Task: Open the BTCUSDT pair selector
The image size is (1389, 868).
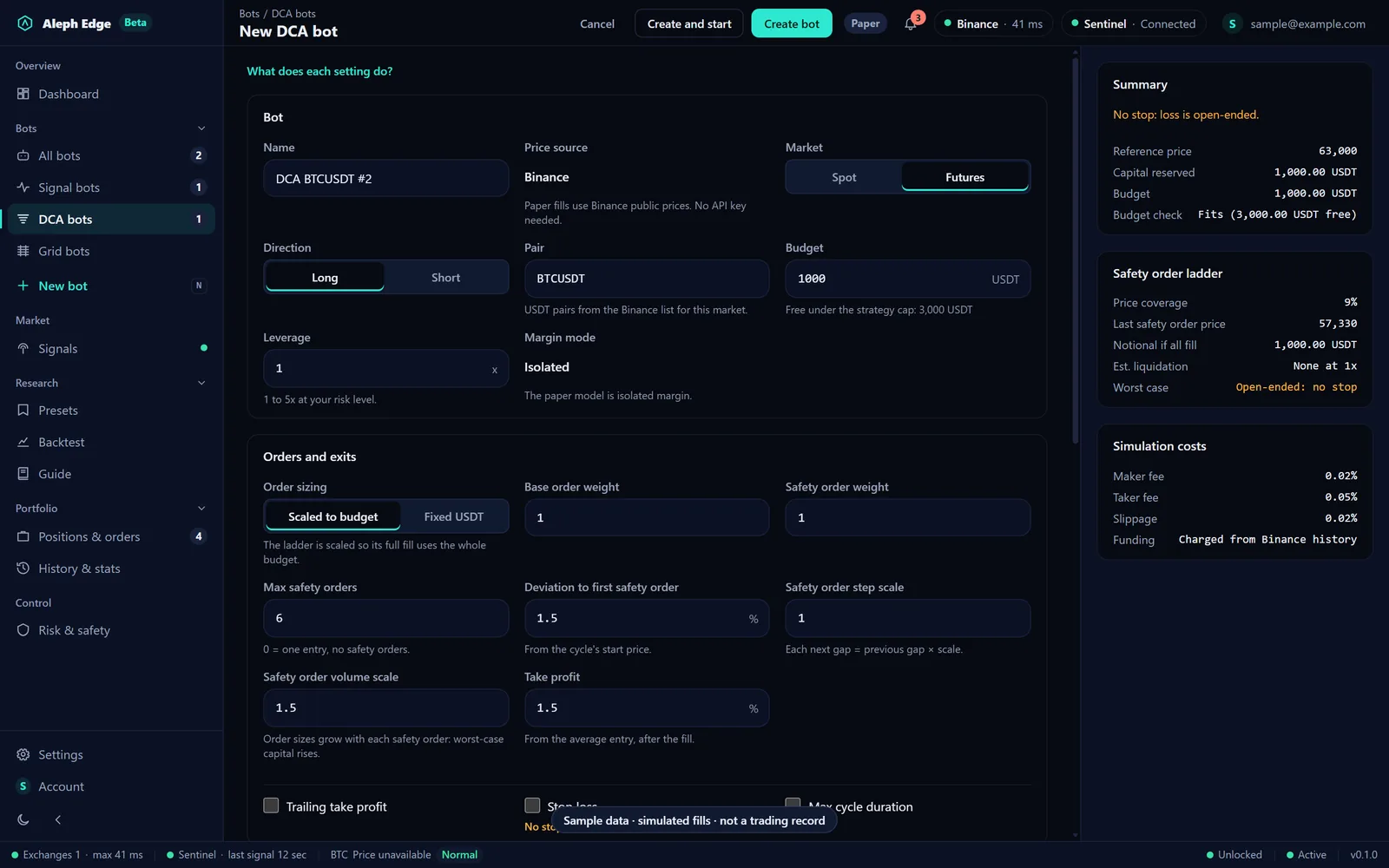Action: point(647,279)
